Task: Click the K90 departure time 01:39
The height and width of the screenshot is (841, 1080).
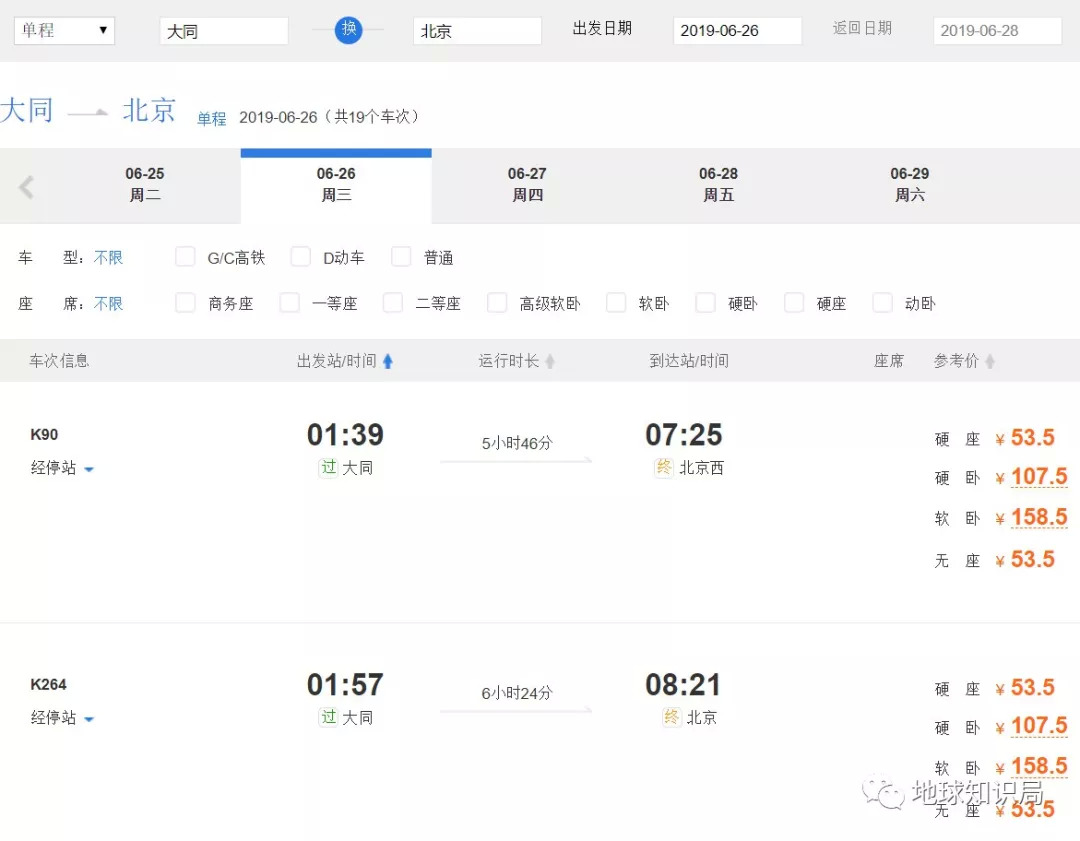Action: tap(345, 435)
